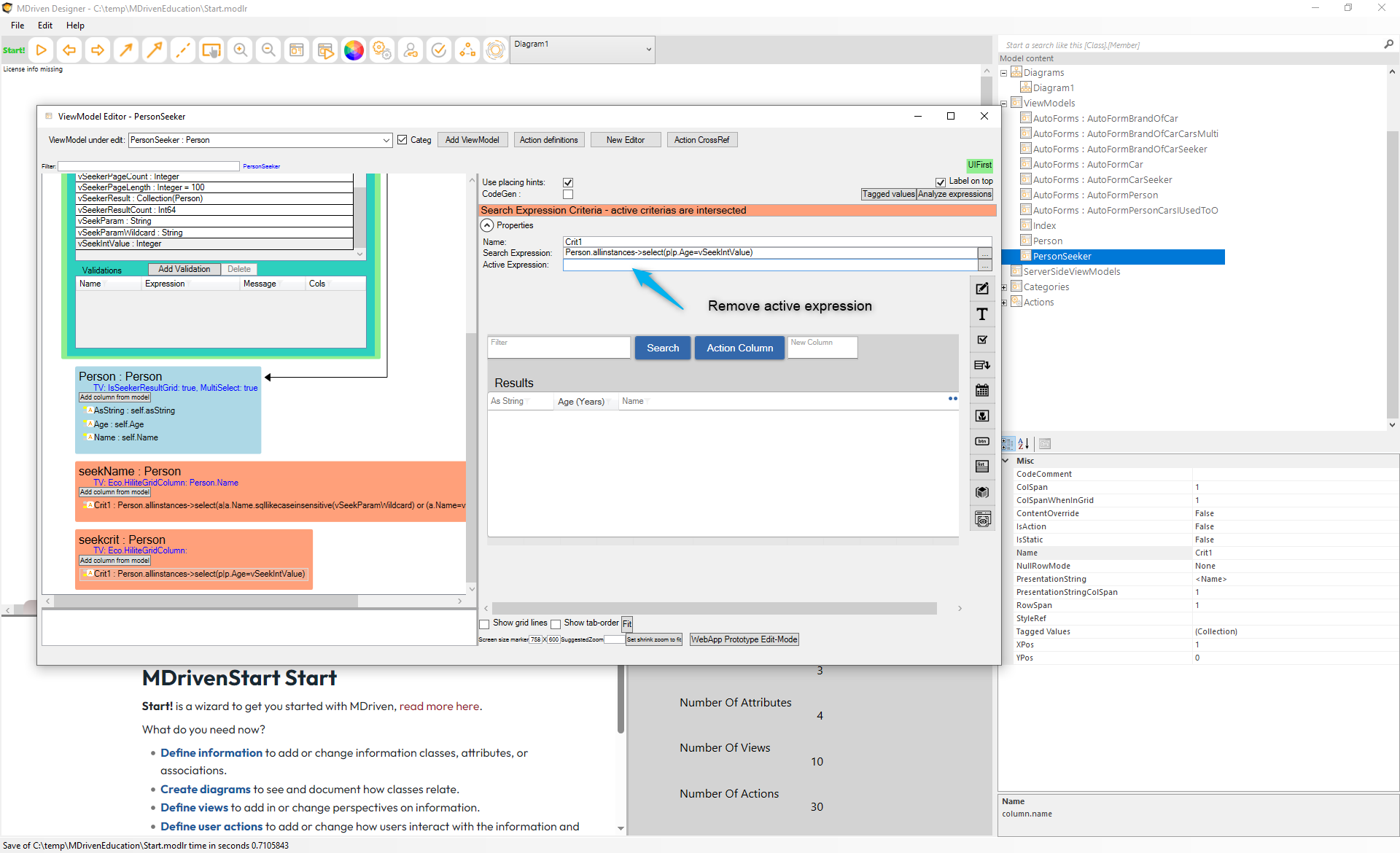
Task: Open the Edit menu
Action: coord(45,26)
